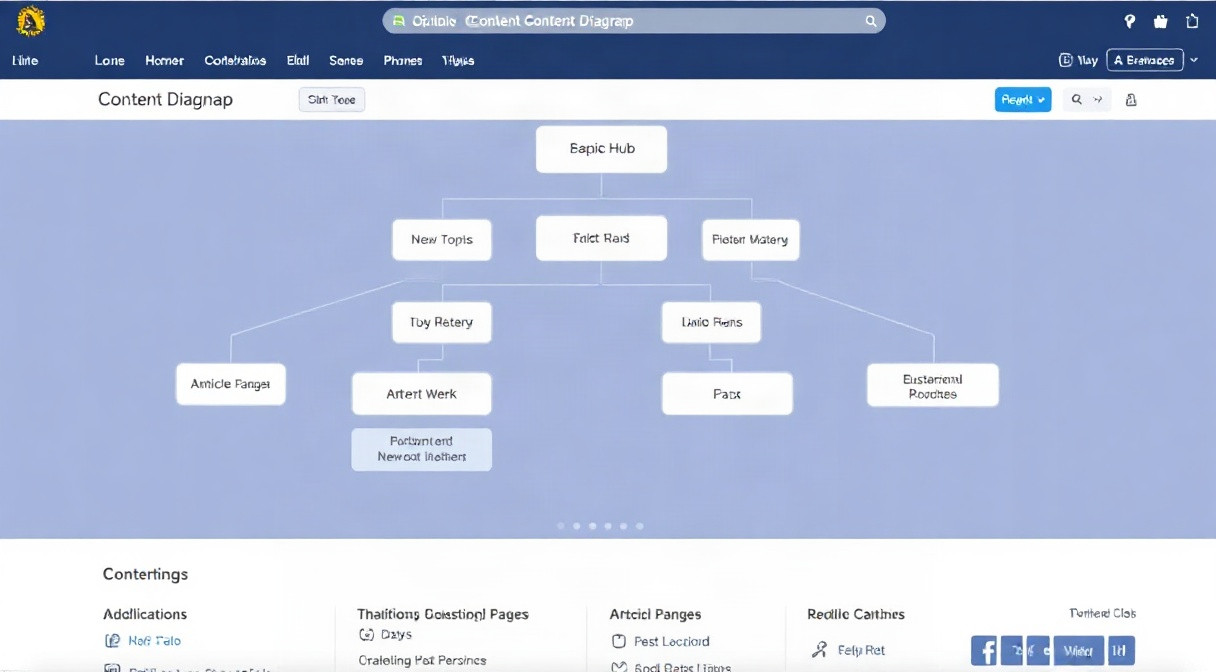Open the Noff Talo link
This screenshot has height=672, width=1216.
[x=154, y=641]
